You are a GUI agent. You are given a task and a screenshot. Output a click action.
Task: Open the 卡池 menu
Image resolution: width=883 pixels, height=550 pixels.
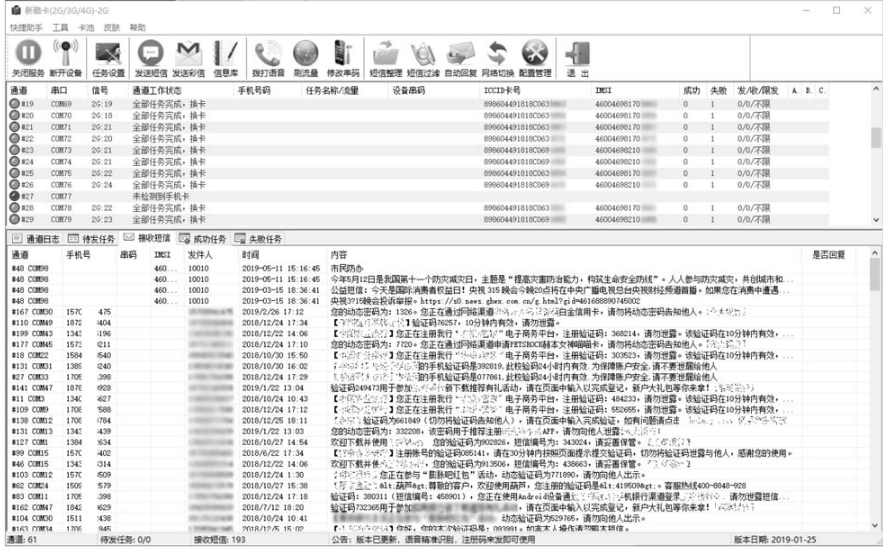pyautogui.click(x=86, y=27)
